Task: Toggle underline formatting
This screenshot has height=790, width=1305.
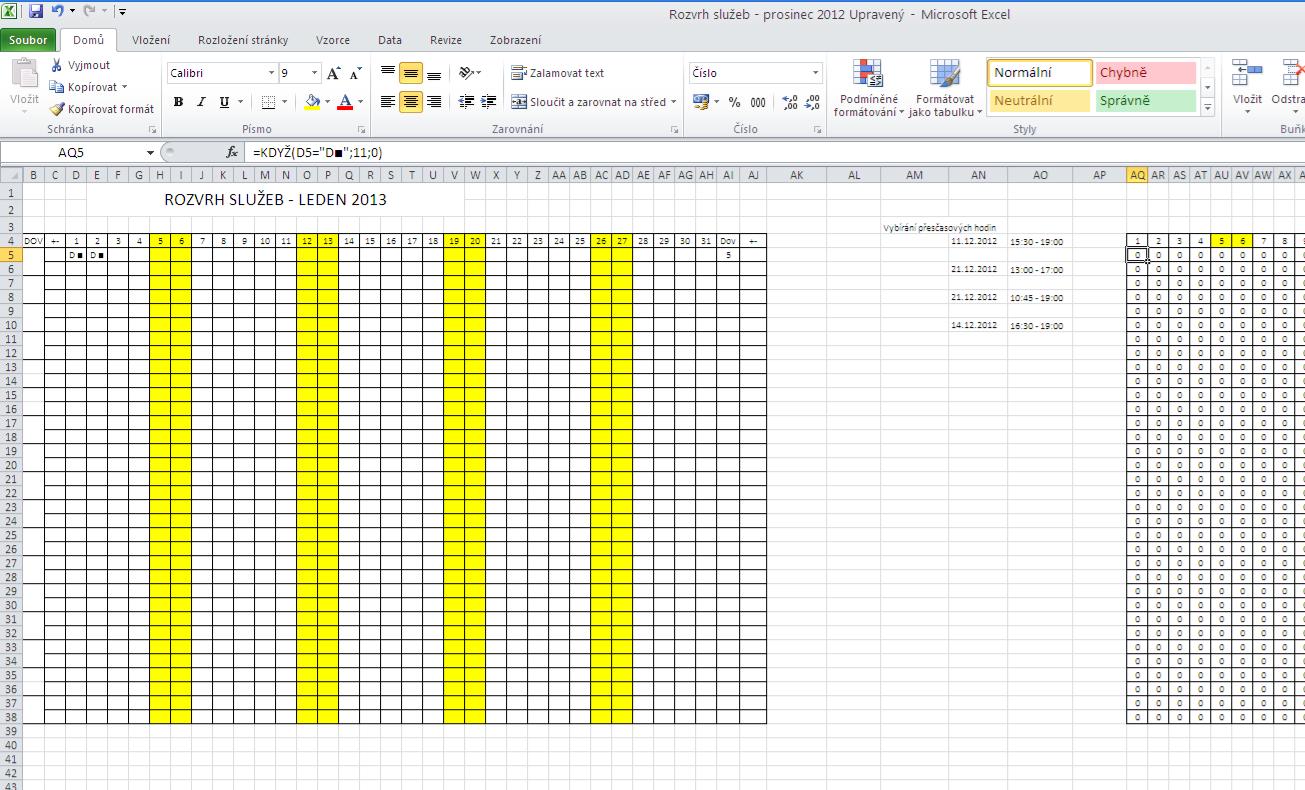Action: pyautogui.click(x=224, y=102)
